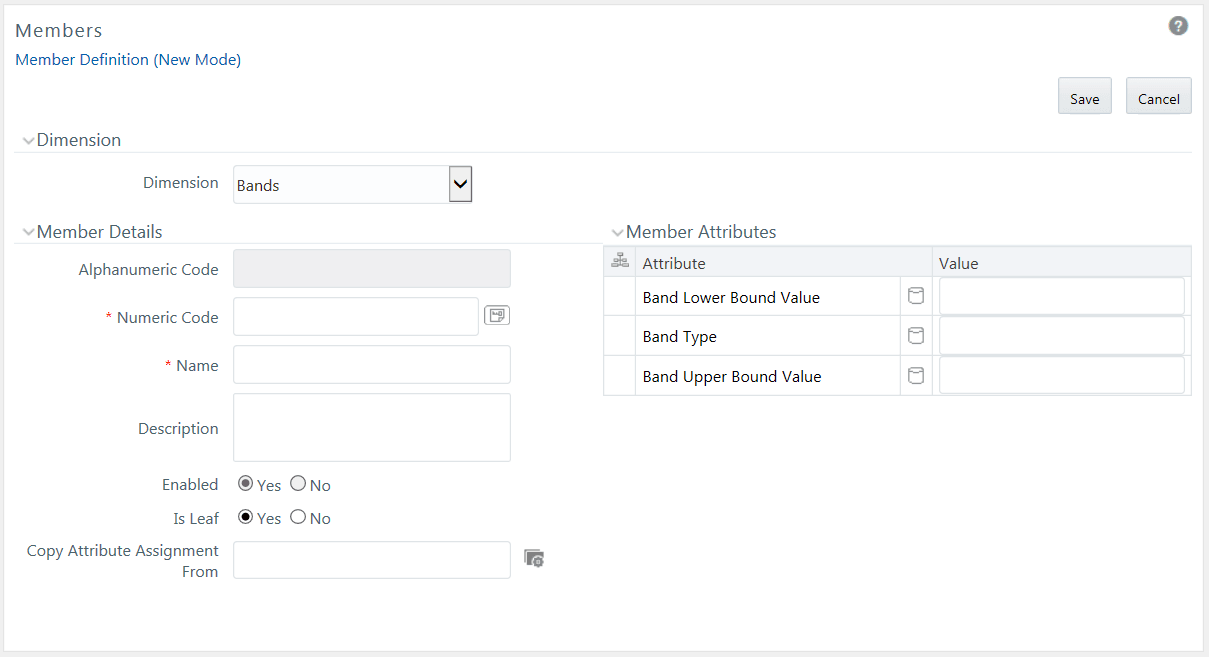1209x657 pixels.
Task: Click the Save button
Action: click(1084, 97)
